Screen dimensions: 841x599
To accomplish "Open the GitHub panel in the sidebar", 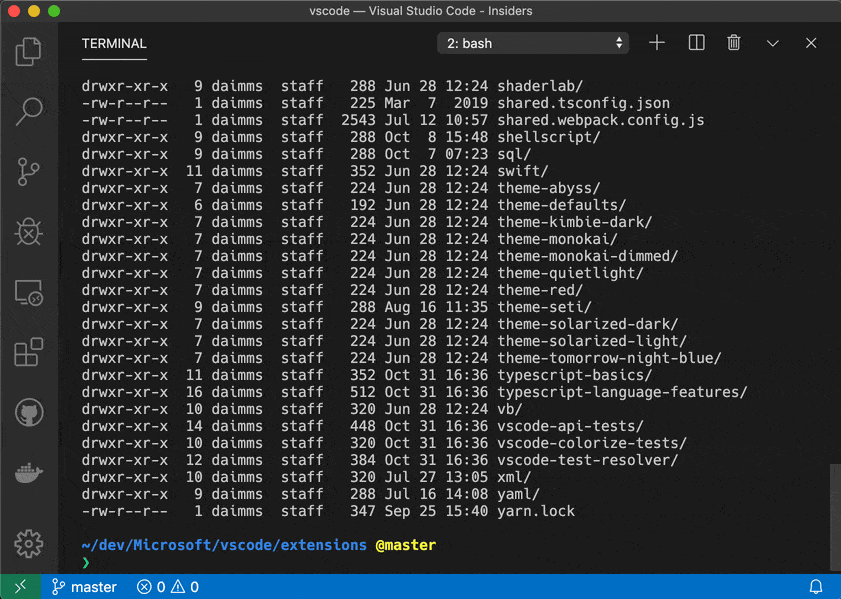I will [x=28, y=411].
